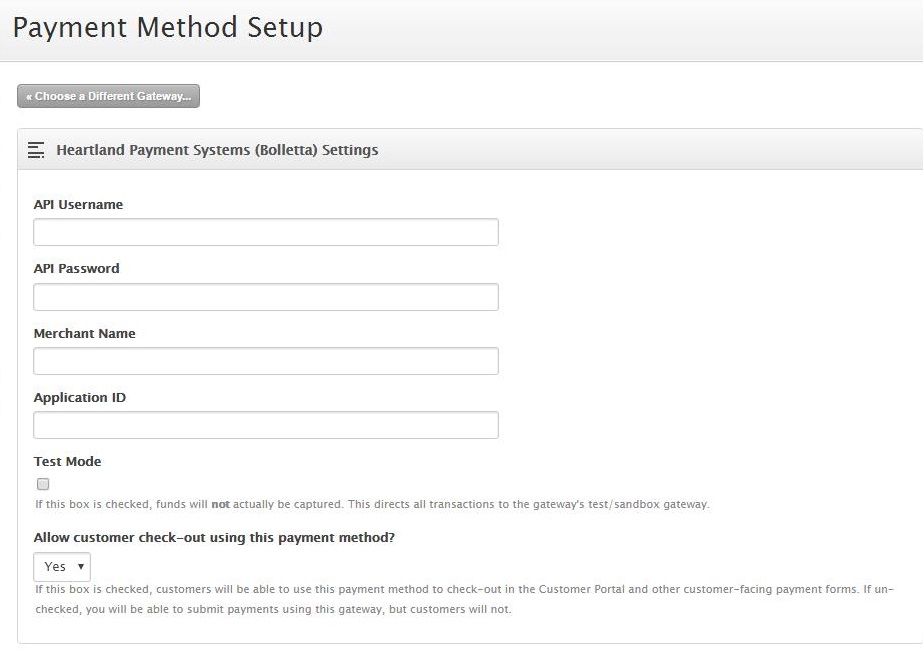The width and height of the screenshot is (923, 652).
Task: Focus the API Username input field
Action: [266, 232]
